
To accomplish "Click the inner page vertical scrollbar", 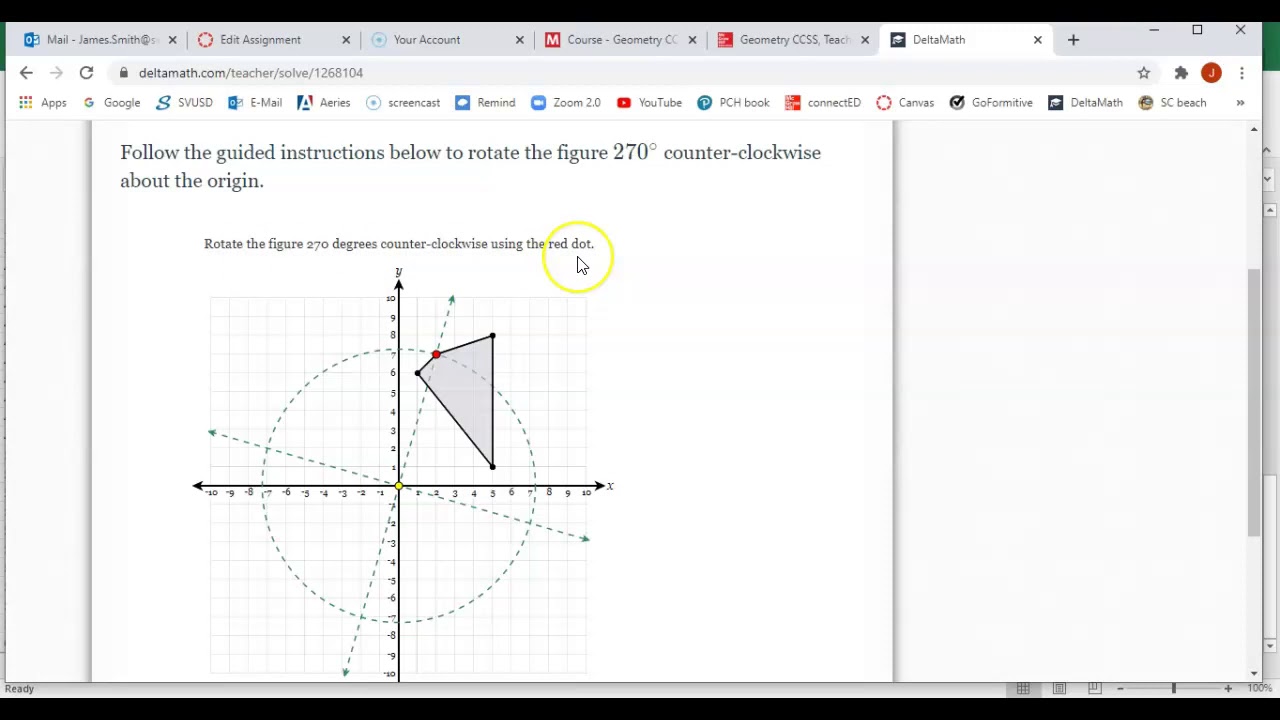I will (x=1254, y=403).
